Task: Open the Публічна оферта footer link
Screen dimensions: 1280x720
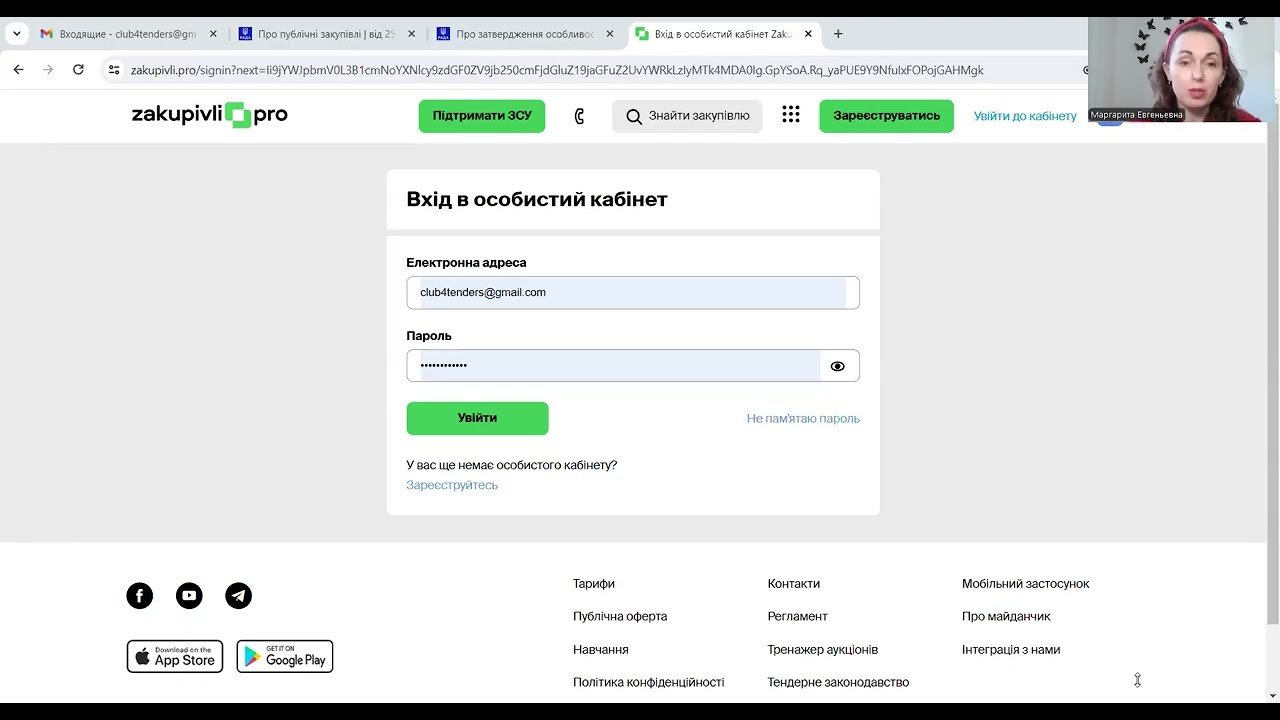Action: (x=620, y=617)
